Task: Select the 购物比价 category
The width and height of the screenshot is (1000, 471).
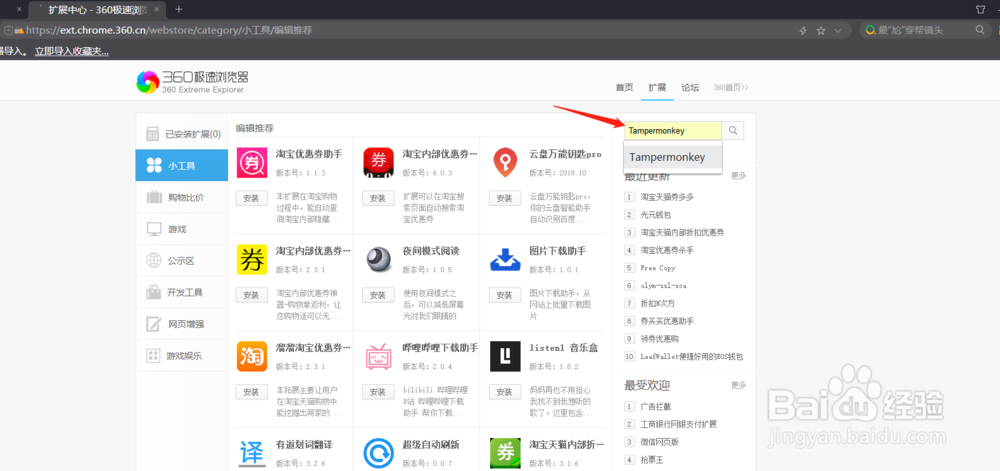Action: coord(182,197)
